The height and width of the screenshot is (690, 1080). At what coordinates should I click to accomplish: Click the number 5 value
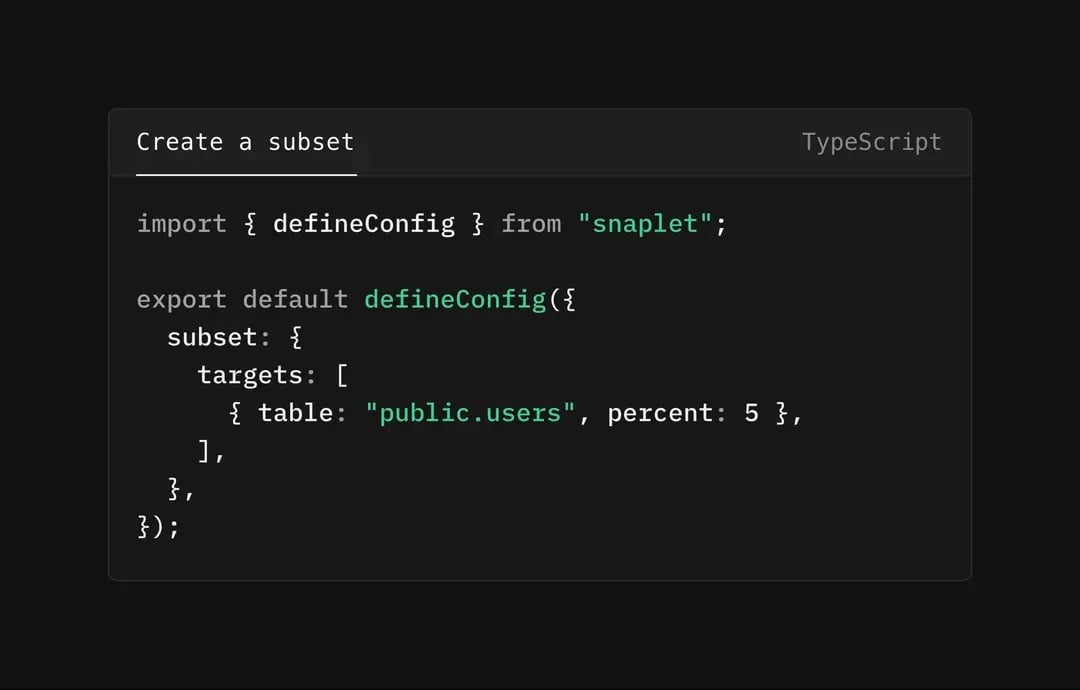tap(751, 413)
